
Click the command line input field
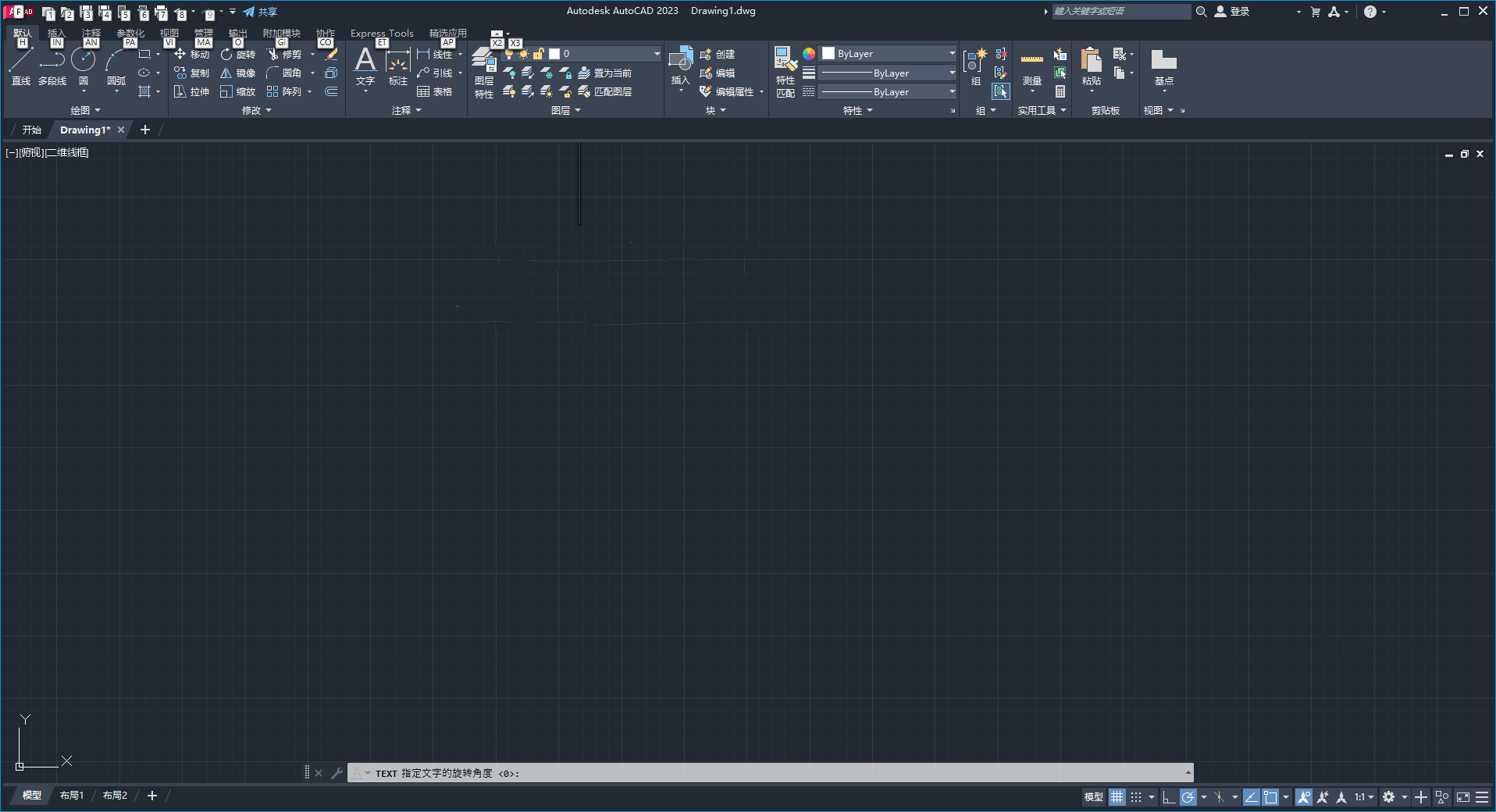[x=771, y=773]
